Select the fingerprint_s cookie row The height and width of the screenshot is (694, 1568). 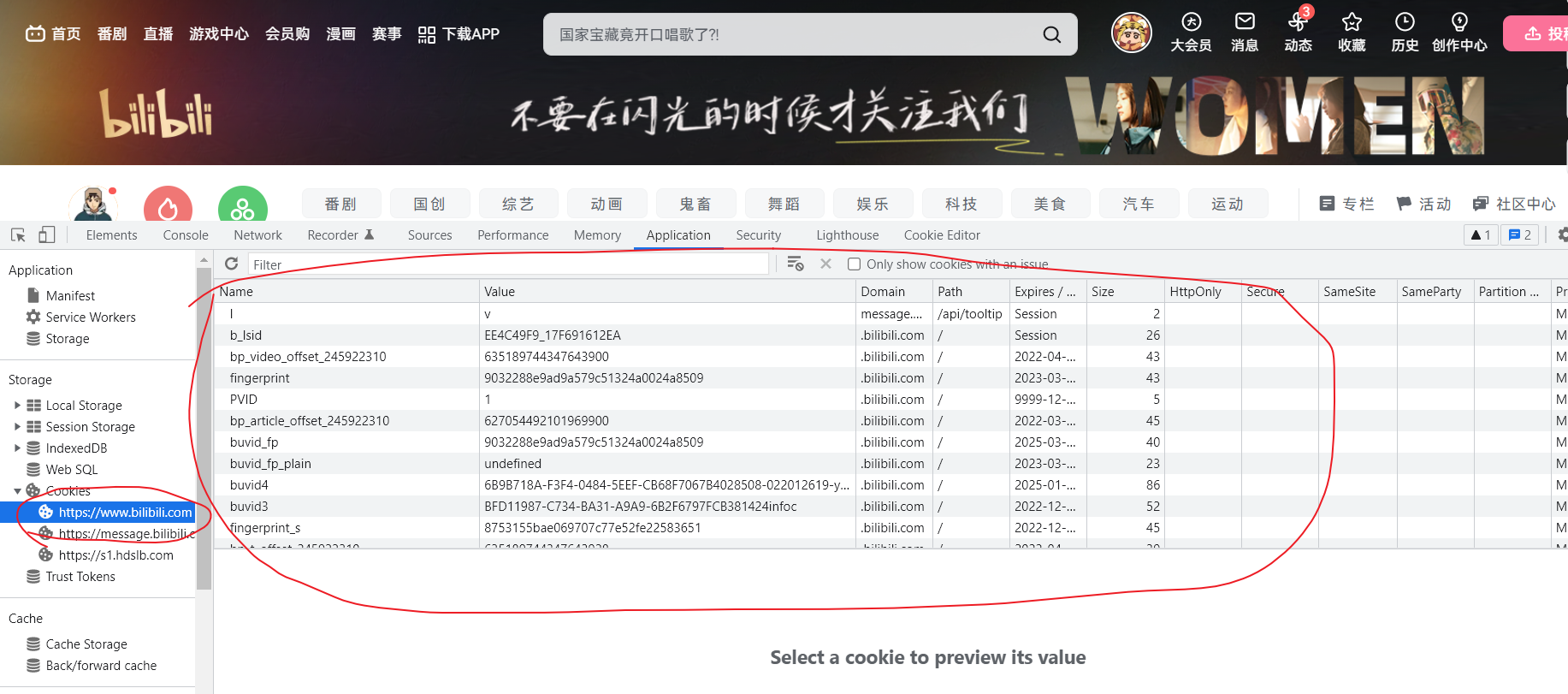(x=890, y=527)
